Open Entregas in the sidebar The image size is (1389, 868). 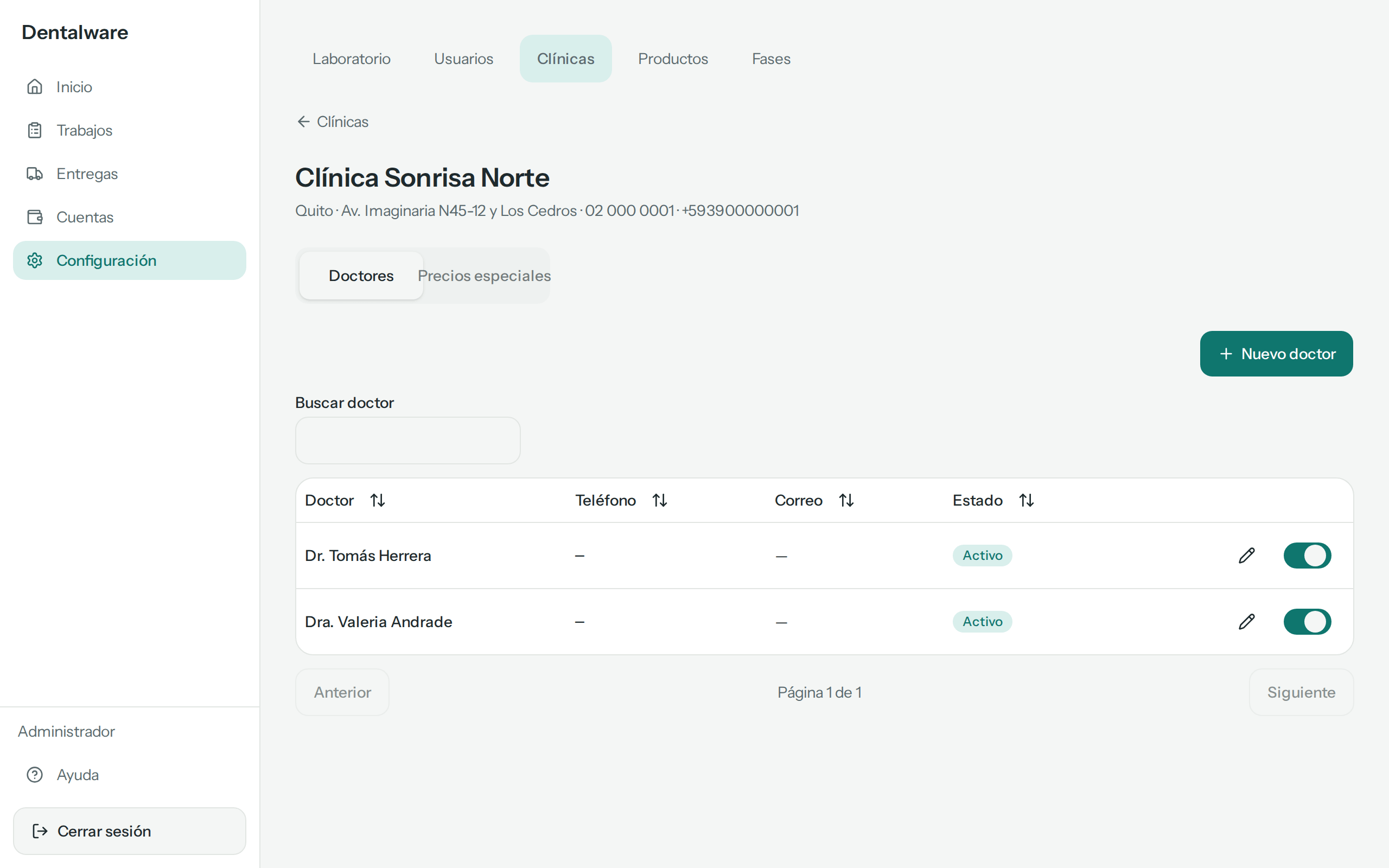click(x=130, y=174)
